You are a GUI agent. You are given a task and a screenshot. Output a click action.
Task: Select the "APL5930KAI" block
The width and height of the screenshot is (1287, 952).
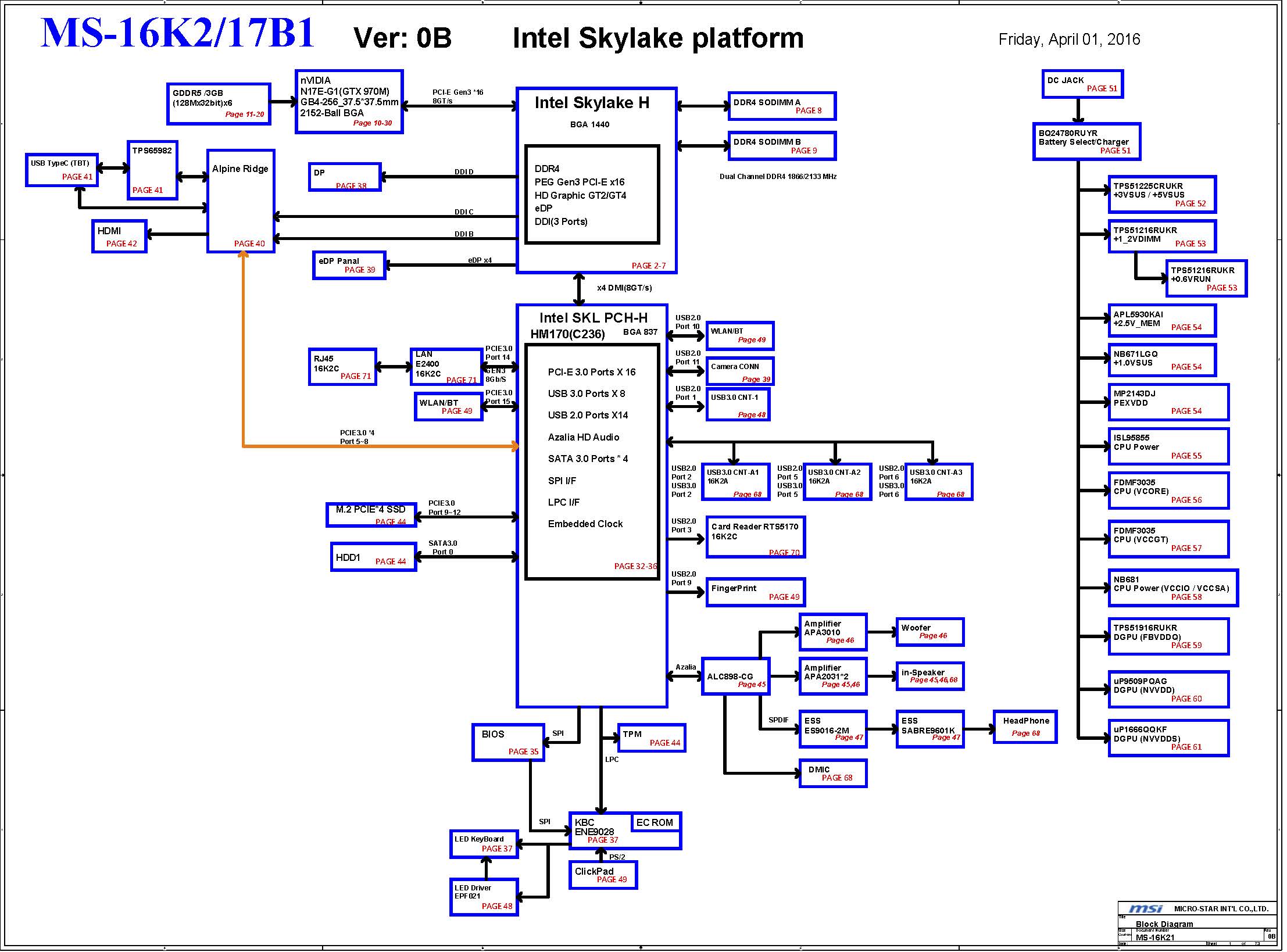click(x=1162, y=321)
